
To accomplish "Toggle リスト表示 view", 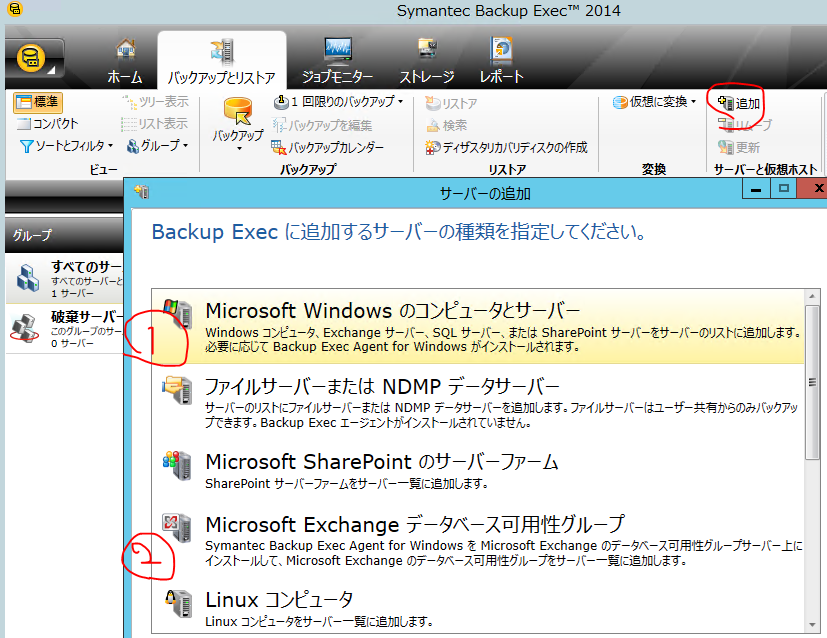I will point(155,124).
